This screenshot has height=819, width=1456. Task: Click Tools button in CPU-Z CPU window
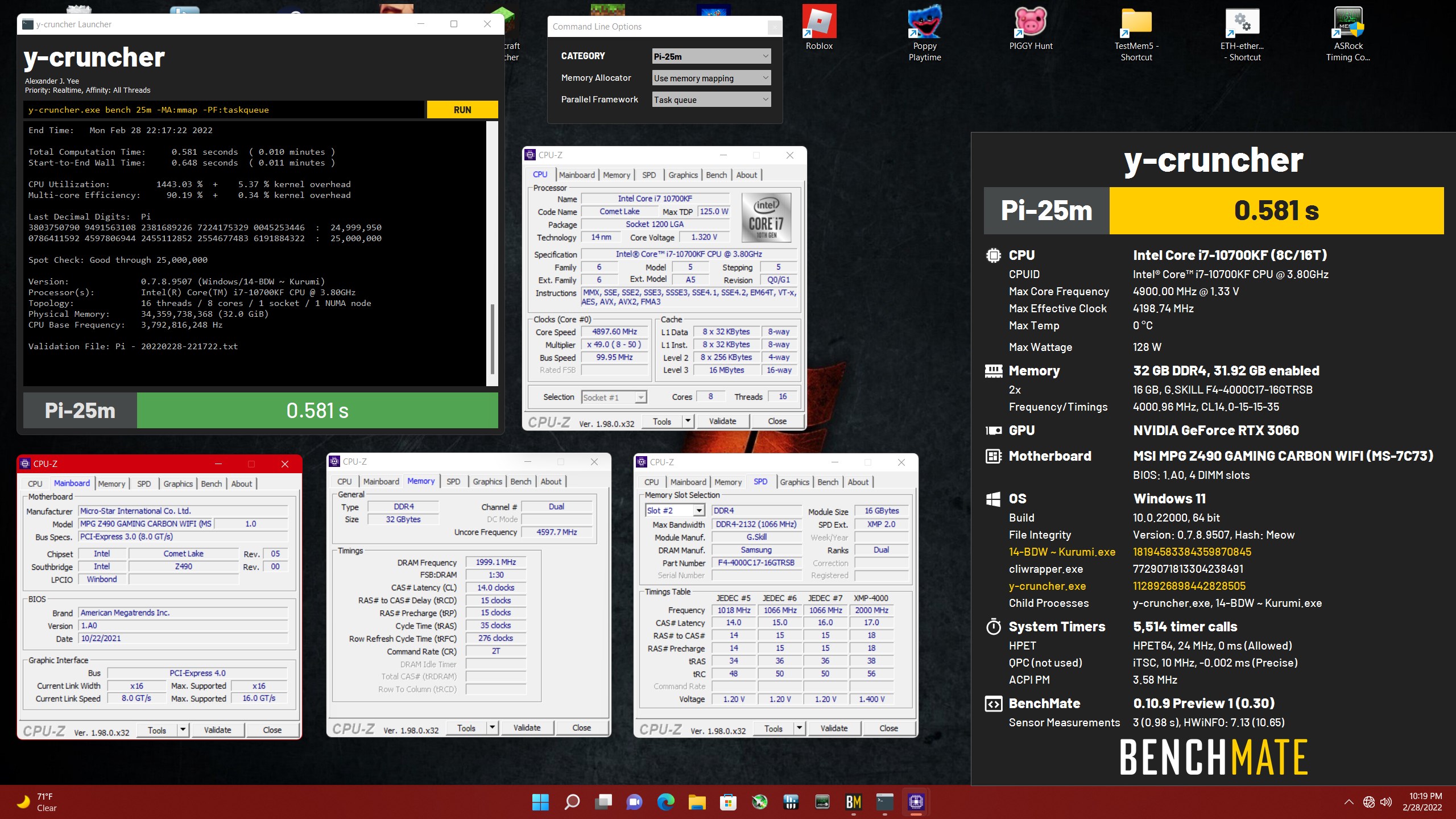pos(661,421)
